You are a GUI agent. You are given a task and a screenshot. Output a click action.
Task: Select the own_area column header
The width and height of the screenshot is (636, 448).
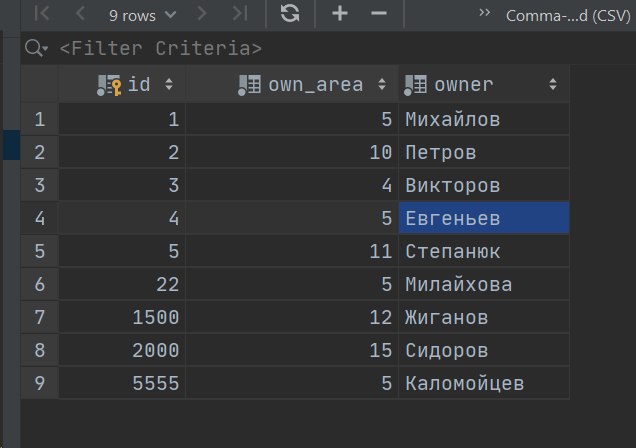click(x=292, y=84)
